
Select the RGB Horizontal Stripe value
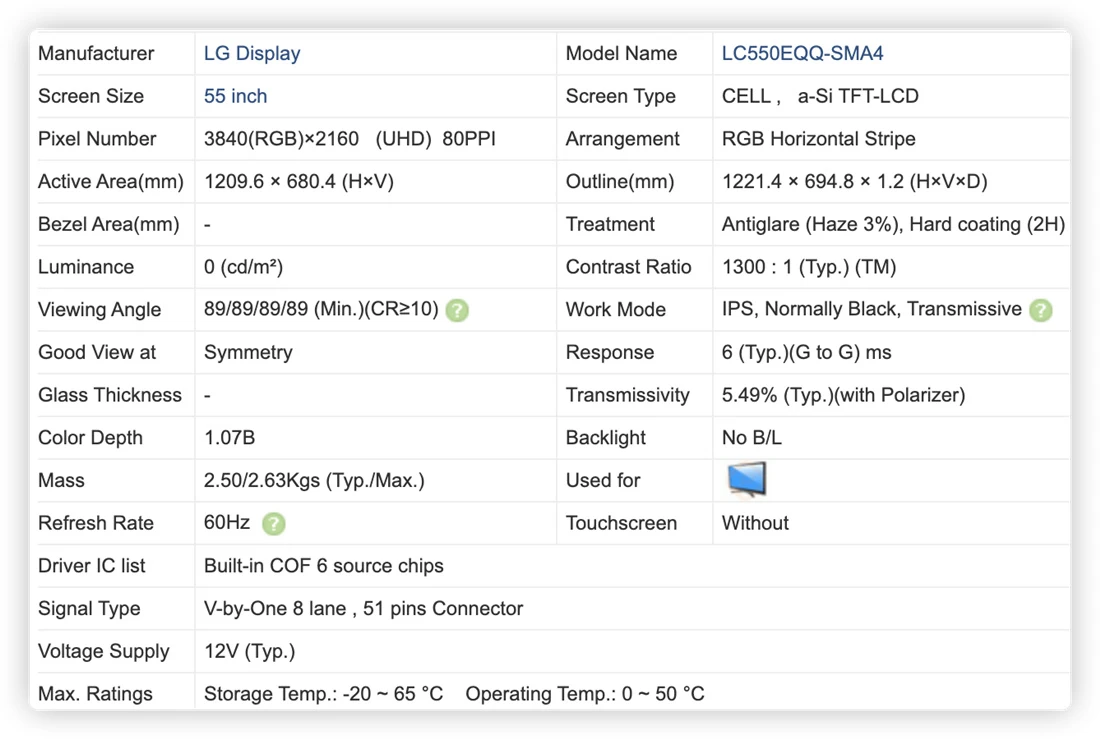coord(819,139)
